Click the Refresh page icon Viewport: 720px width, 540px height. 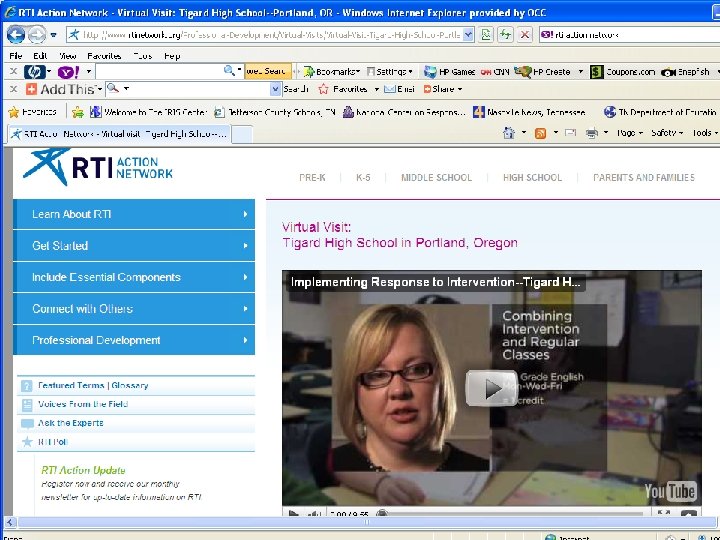506,34
